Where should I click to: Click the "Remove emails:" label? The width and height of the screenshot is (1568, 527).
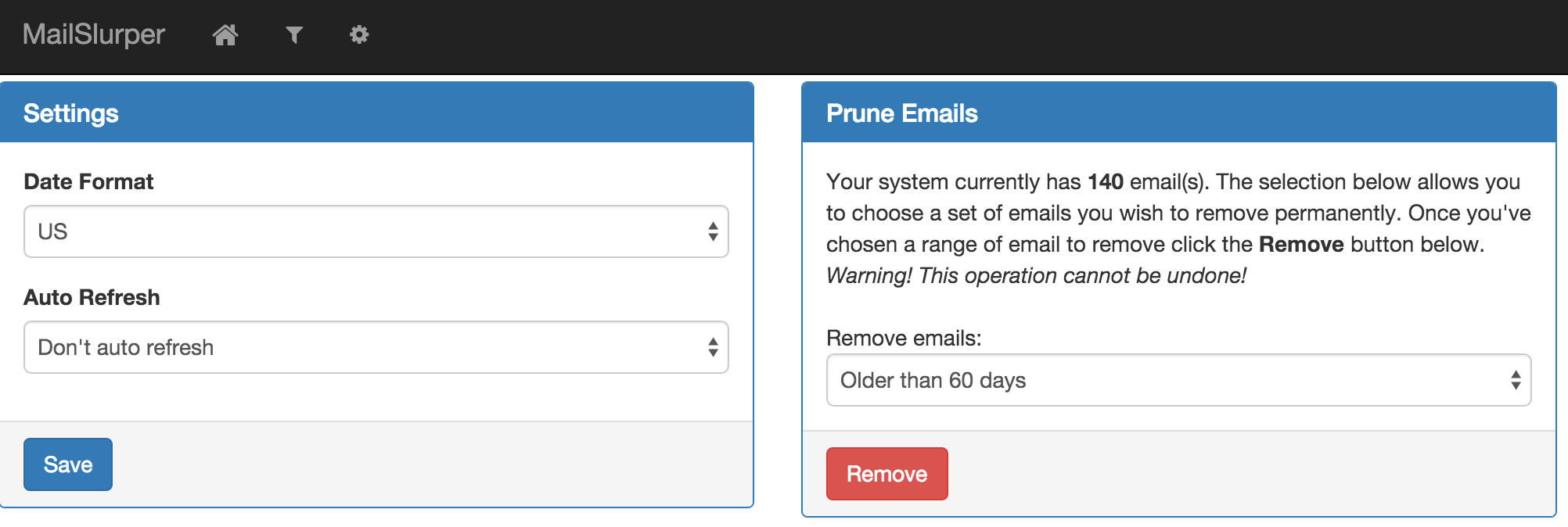click(904, 338)
